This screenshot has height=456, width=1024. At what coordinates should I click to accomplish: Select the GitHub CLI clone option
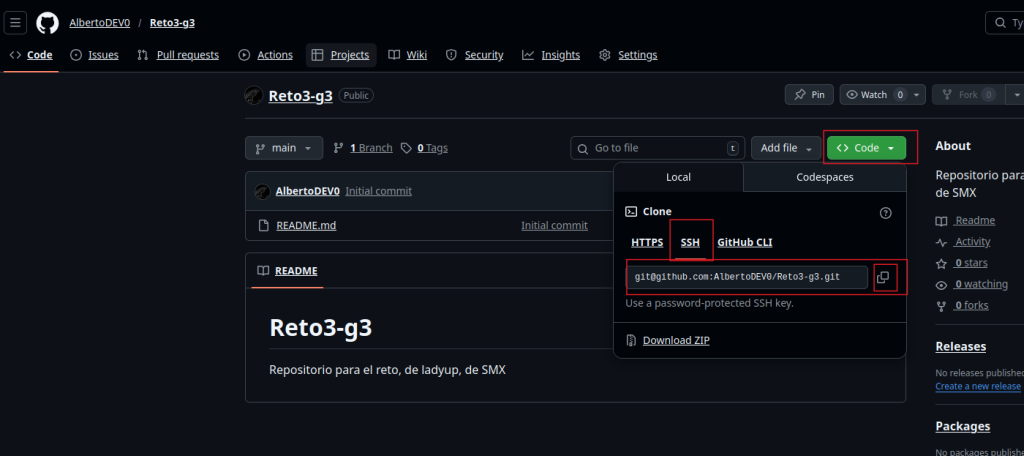point(744,242)
